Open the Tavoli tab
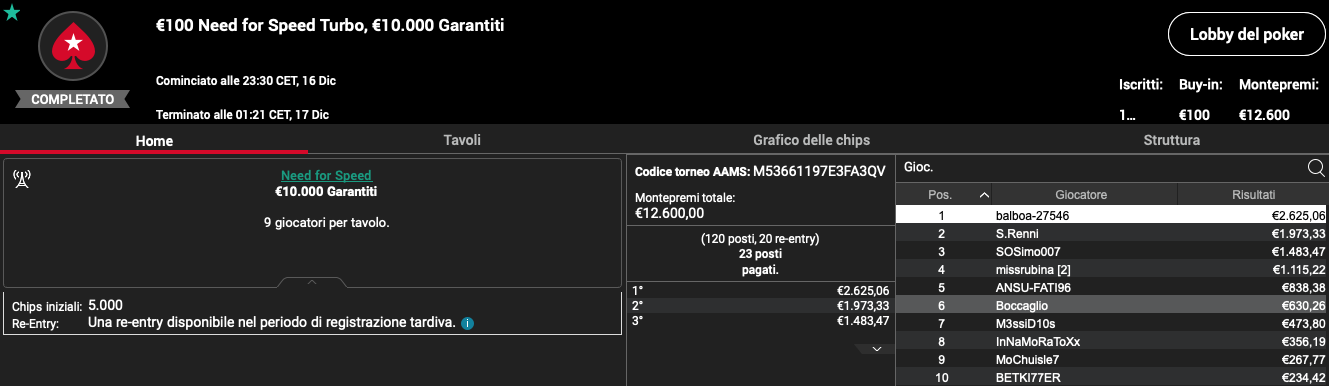Viewport: 1329px width, 386px height. [462, 141]
